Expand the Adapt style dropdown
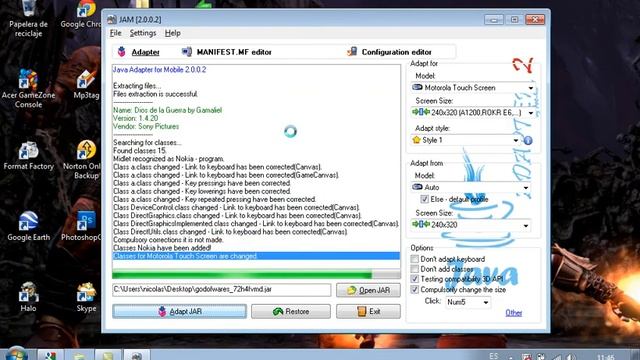This screenshot has width=640, height=360. coord(516,140)
